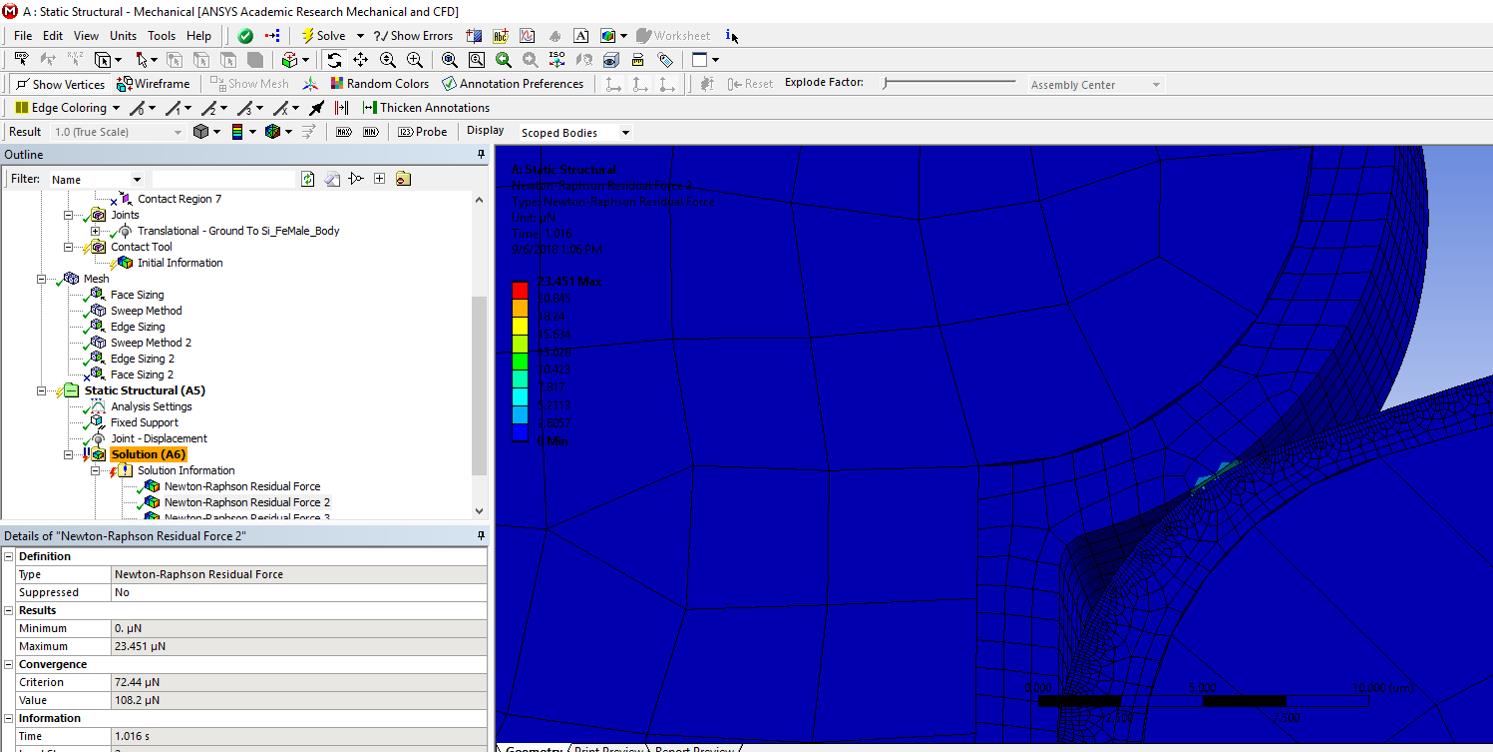The height and width of the screenshot is (752, 1493).
Task: Select Newton-Raphson Residual Force 2 item
Action: (247, 503)
